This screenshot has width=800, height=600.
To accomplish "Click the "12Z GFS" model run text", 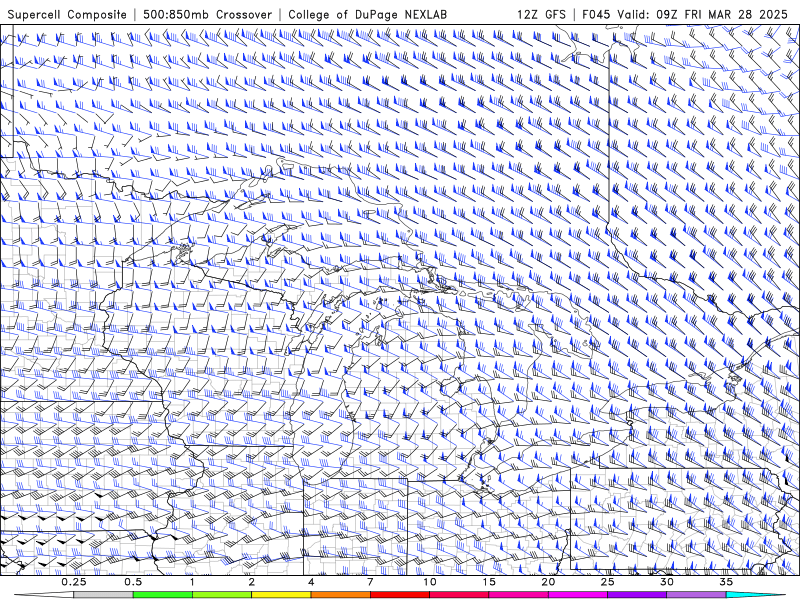I will click(x=541, y=14).
